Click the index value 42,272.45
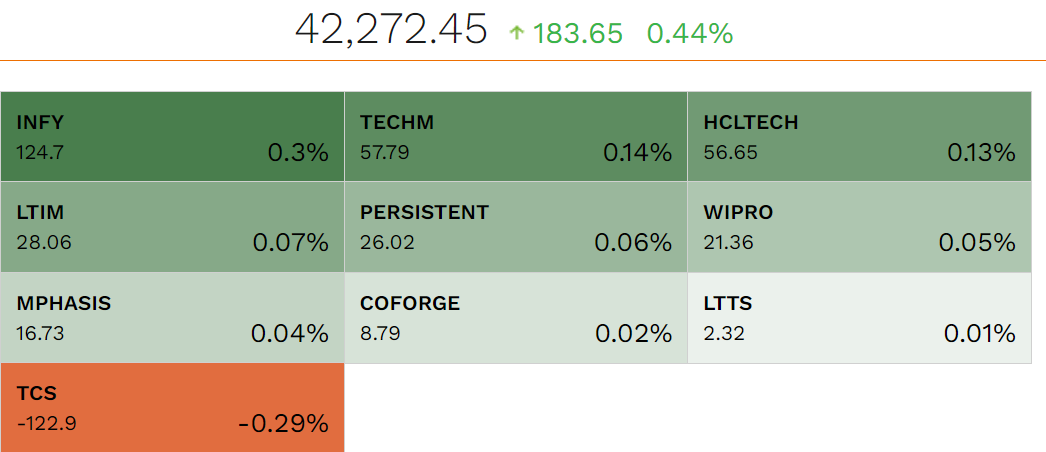 point(391,30)
